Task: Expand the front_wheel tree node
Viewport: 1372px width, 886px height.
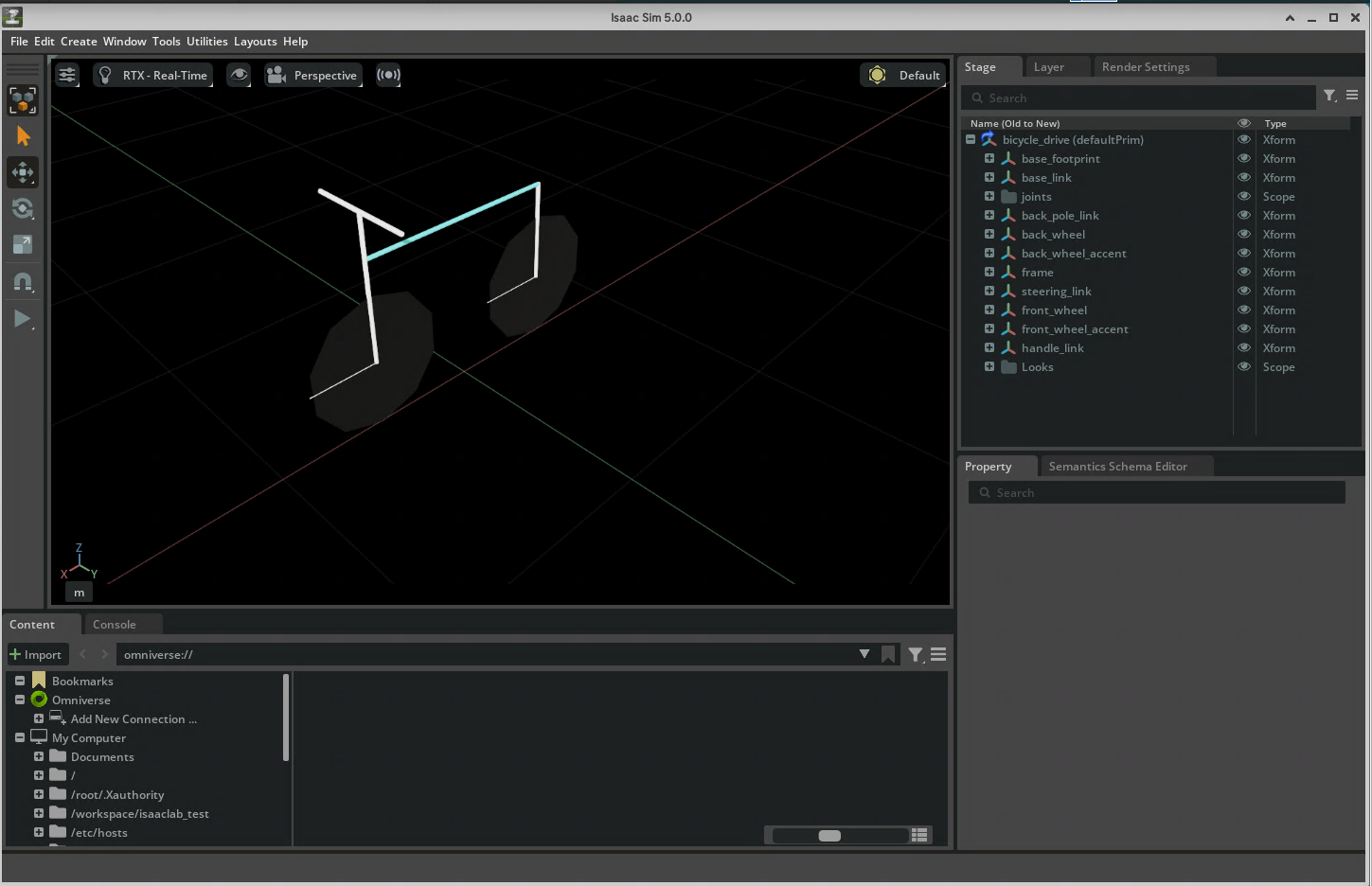Action: point(989,310)
